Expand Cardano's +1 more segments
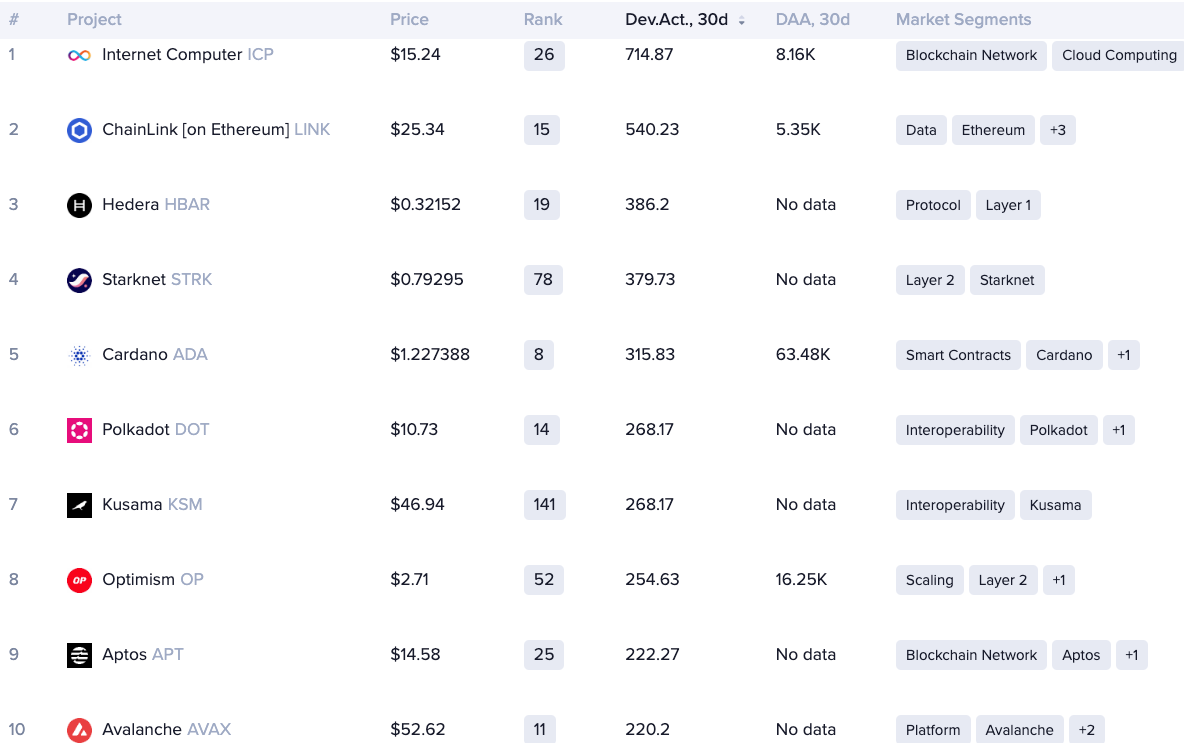Image resolution: width=1184 pixels, height=753 pixels. pos(1124,355)
